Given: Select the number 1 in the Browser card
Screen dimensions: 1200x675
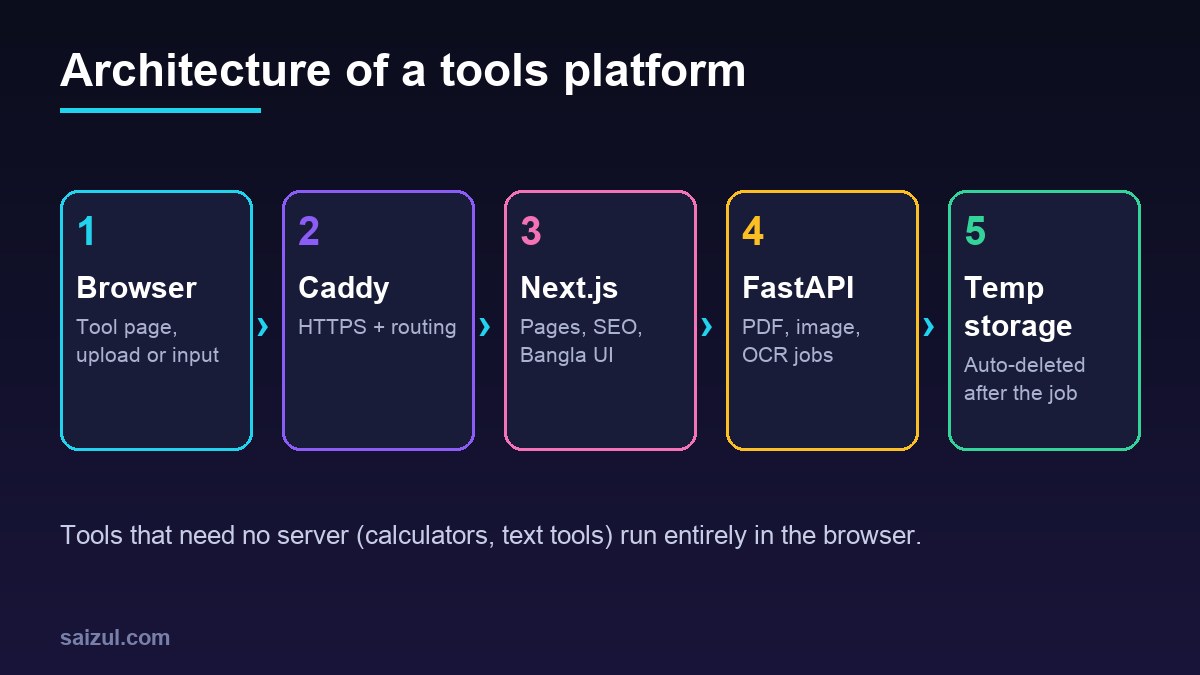Looking at the screenshot, I should [87, 231].
